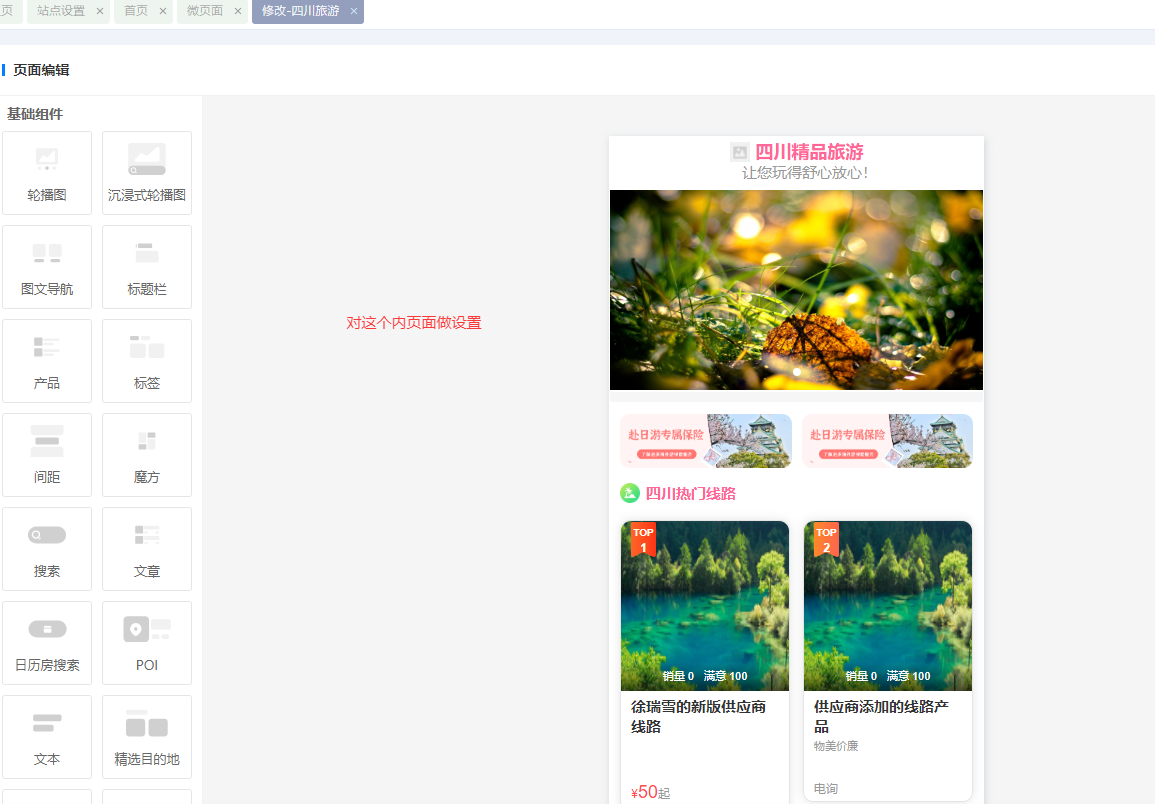Screen dimensions: 1155x804
Task: Choose the 图文导航 component icon
Action: point(47,266)
